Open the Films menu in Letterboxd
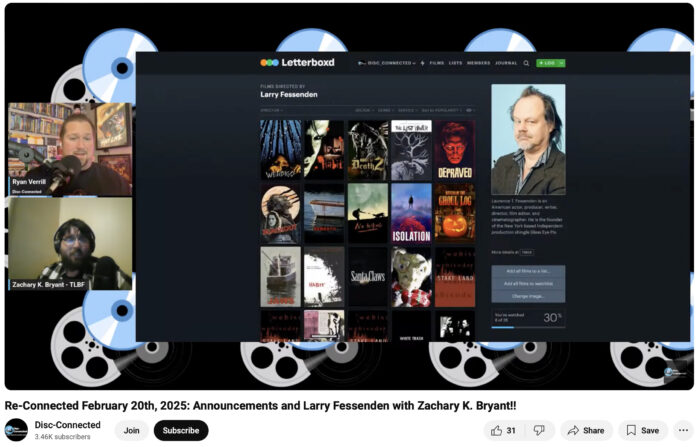Image resolution: width=700 pixels, height=447 pixels. click(x=437, y=63)
